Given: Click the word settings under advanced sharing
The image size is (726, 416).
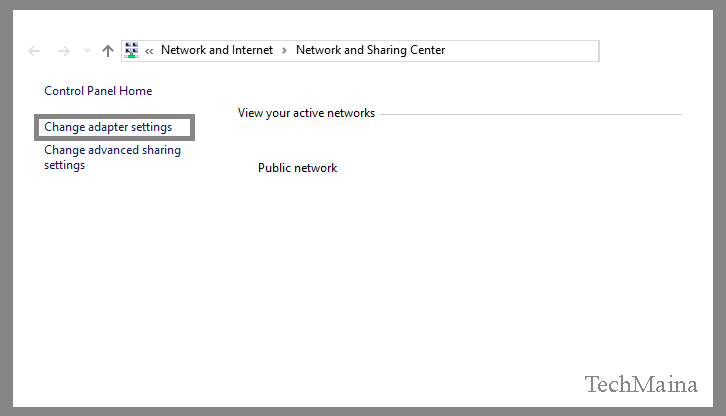Looking at the screenshot, I should click(64, 165).
